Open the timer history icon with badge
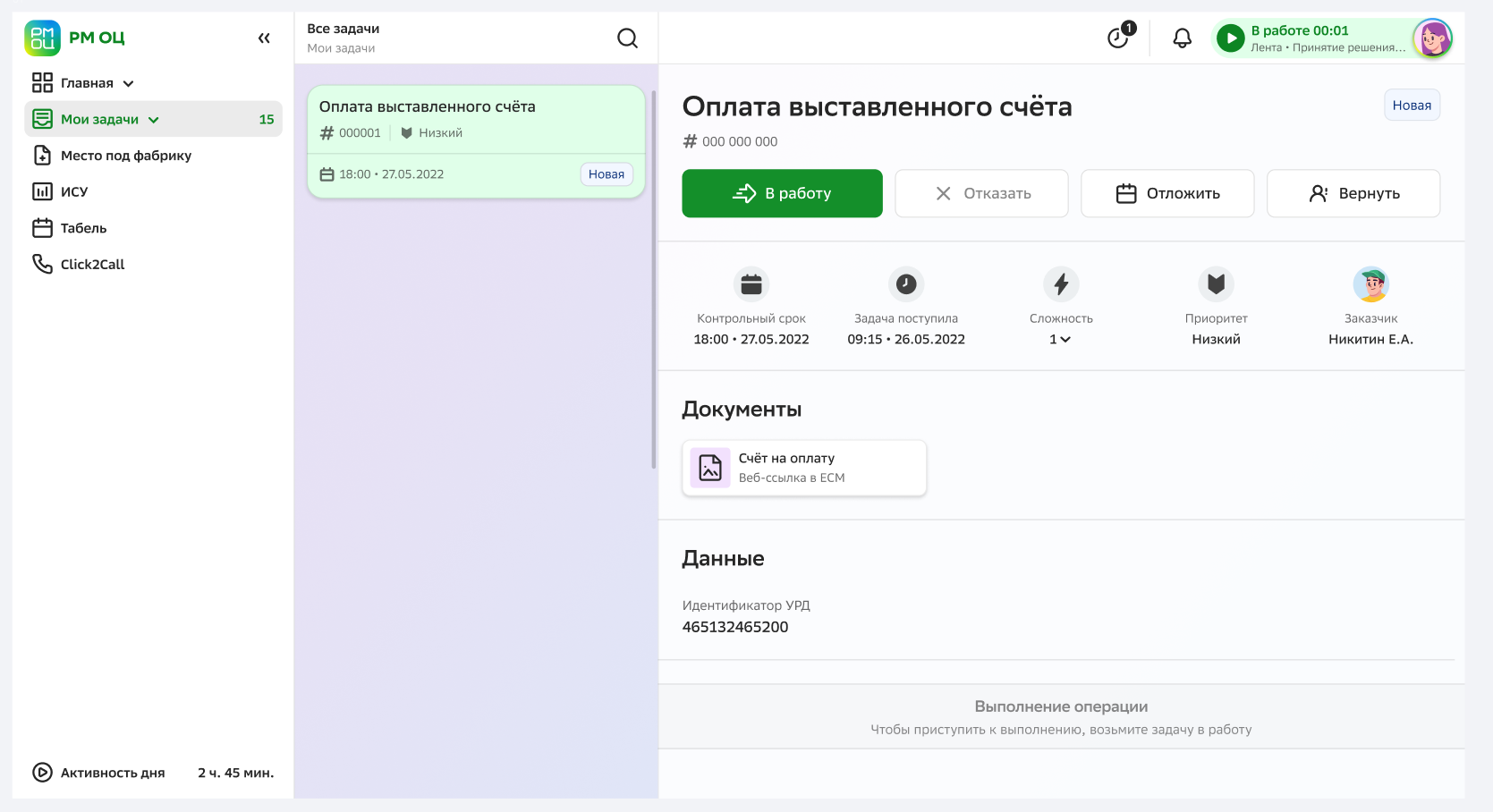This screenshot has height=812, width=1493. (x=1118, y=38)
